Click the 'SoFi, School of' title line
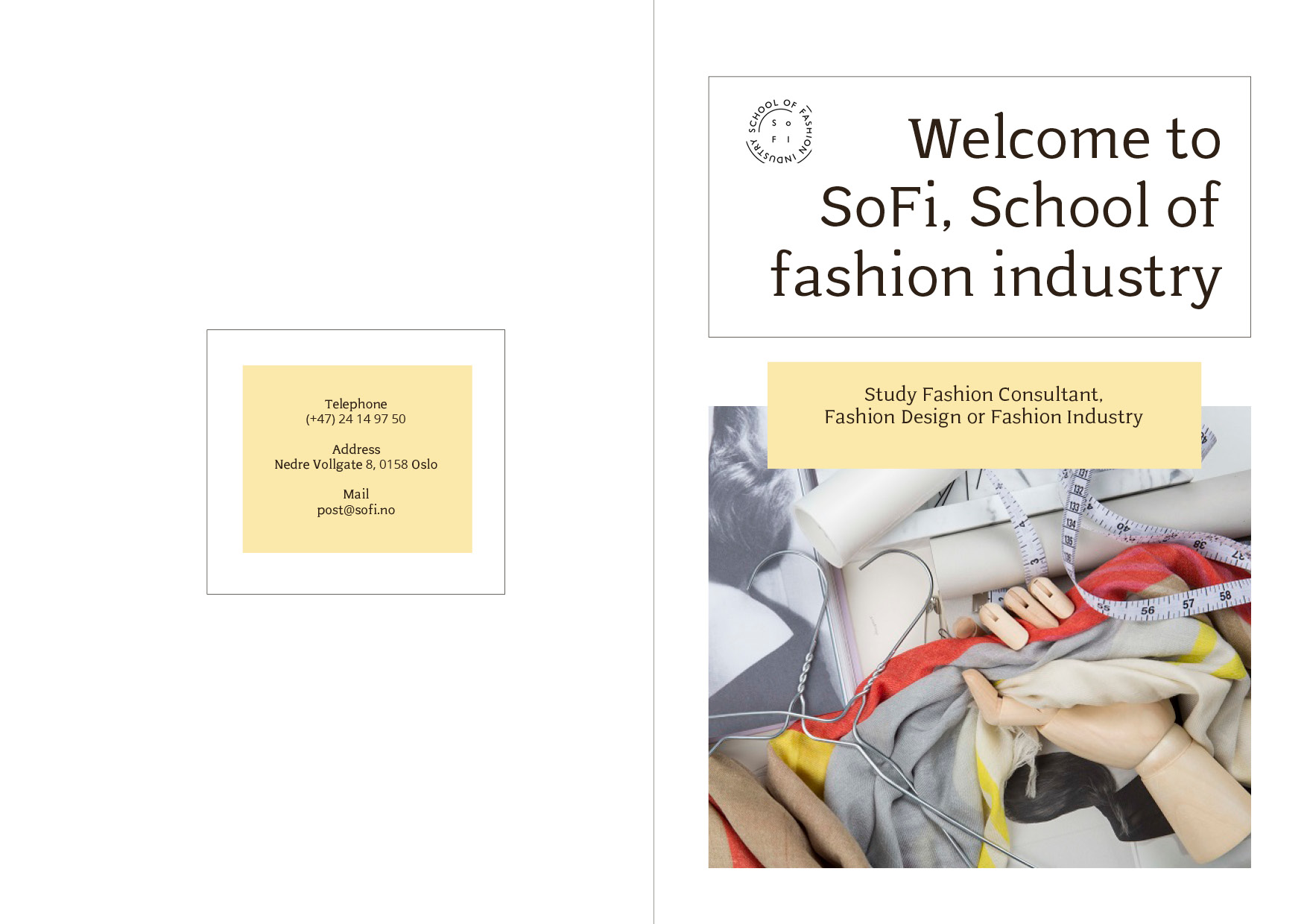The image size is (1307, 924). (1020, 206)
